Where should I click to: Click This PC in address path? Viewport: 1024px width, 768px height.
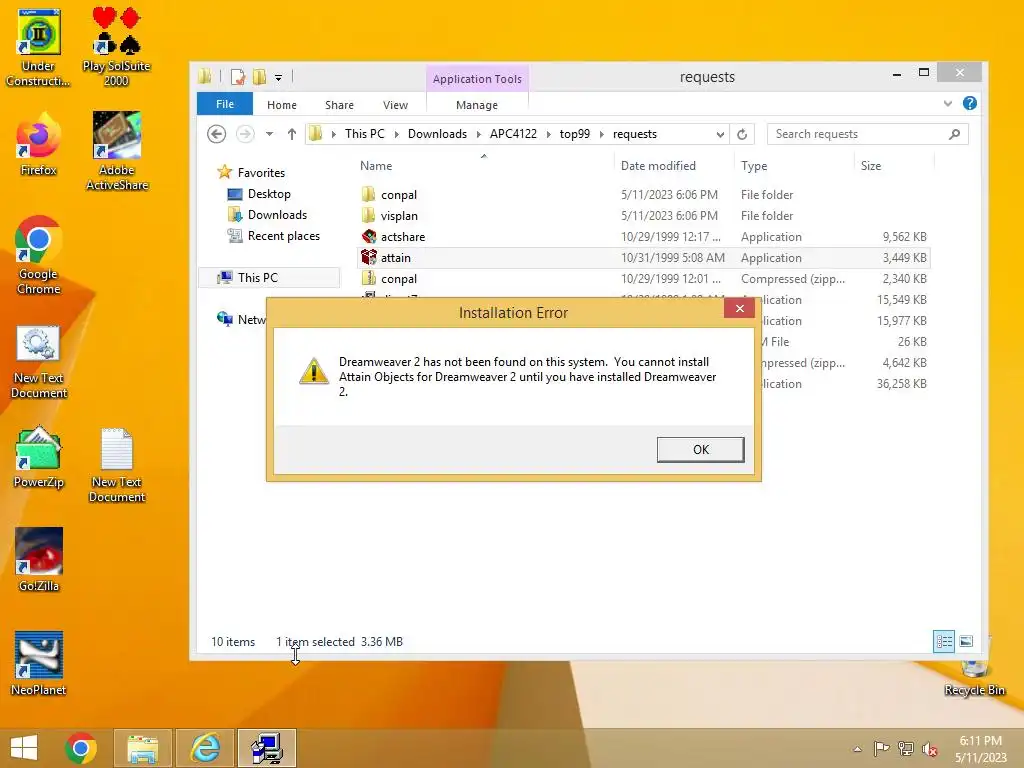[x=364, y=134]
